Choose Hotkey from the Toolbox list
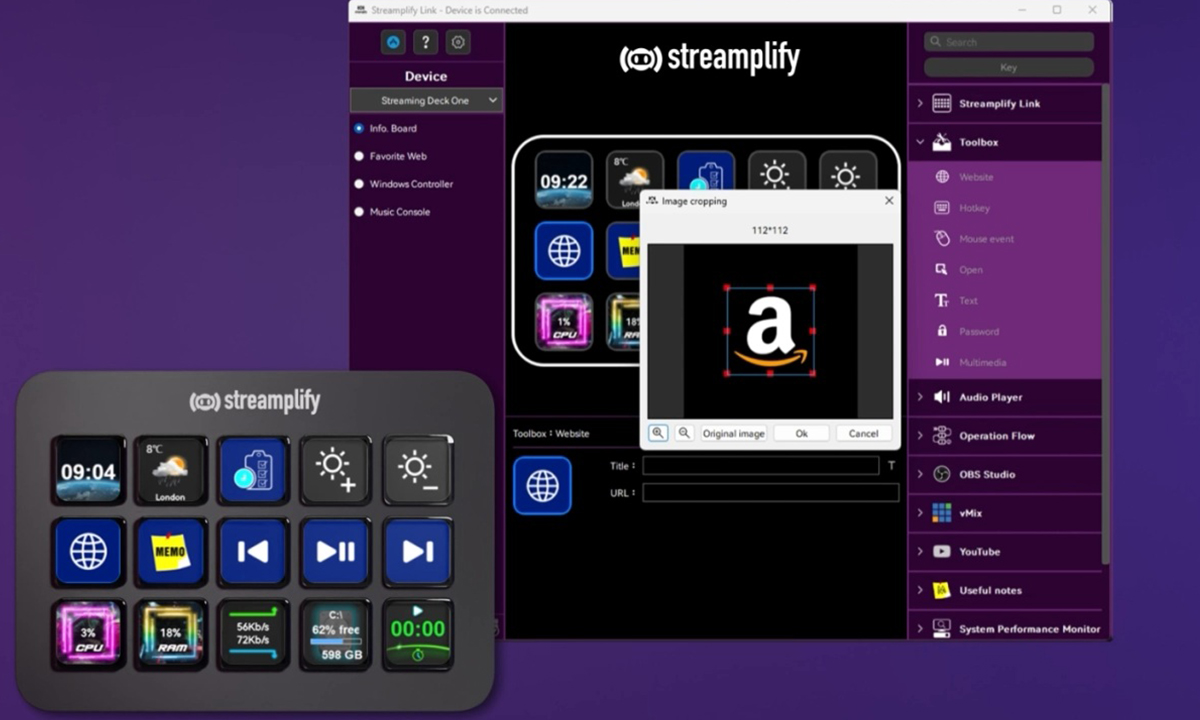Viewport: 1200px width, 720px height. point(973,208)
